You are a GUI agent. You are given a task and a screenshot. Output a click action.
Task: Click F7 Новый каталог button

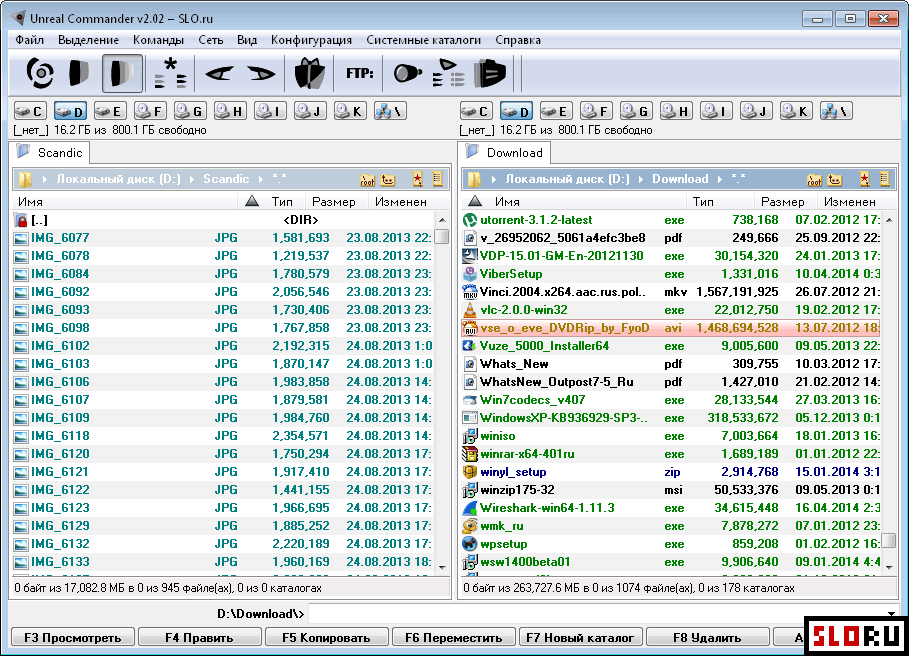tap(580, 637)
